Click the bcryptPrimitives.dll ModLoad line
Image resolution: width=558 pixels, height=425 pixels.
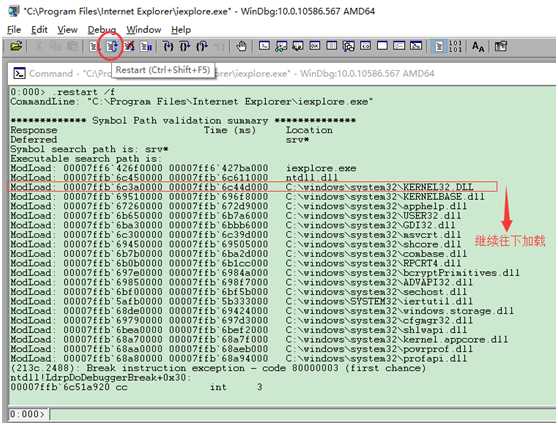pos(264,273)
